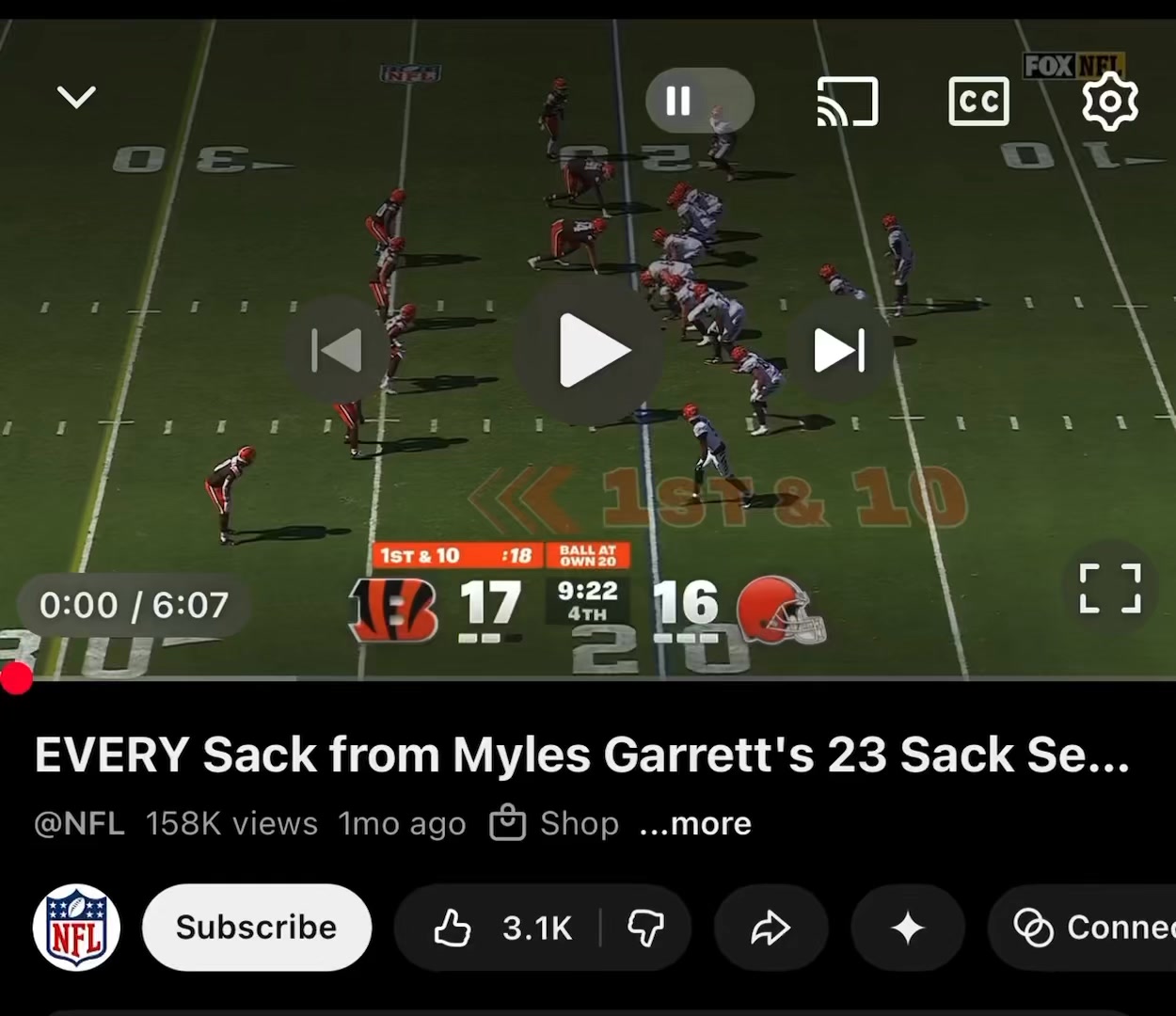Open the NFL channel avatar
Screen dimensions: 1176x1016
pyautogui.click(x=76, y=928)
